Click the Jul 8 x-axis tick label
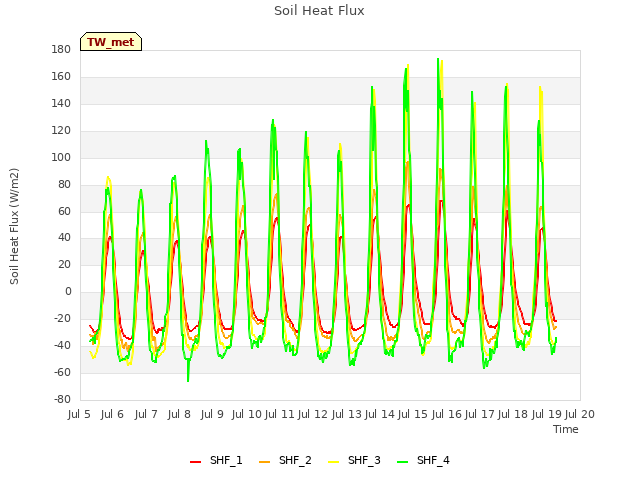Viewport: 640px width, 480px height. (179, 414)
